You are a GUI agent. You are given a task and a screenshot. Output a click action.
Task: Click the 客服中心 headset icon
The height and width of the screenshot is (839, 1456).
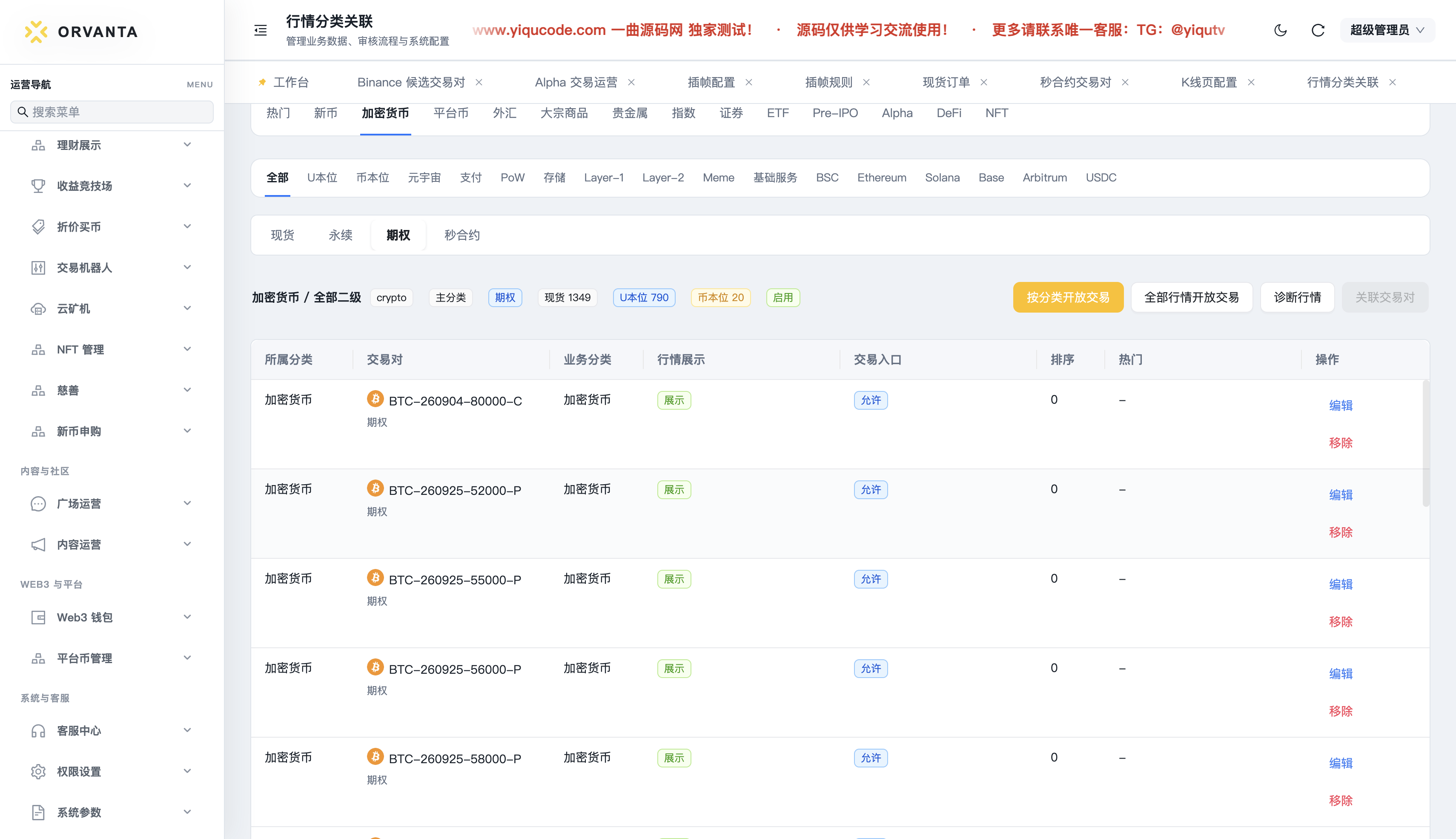(x=38, y=731)
